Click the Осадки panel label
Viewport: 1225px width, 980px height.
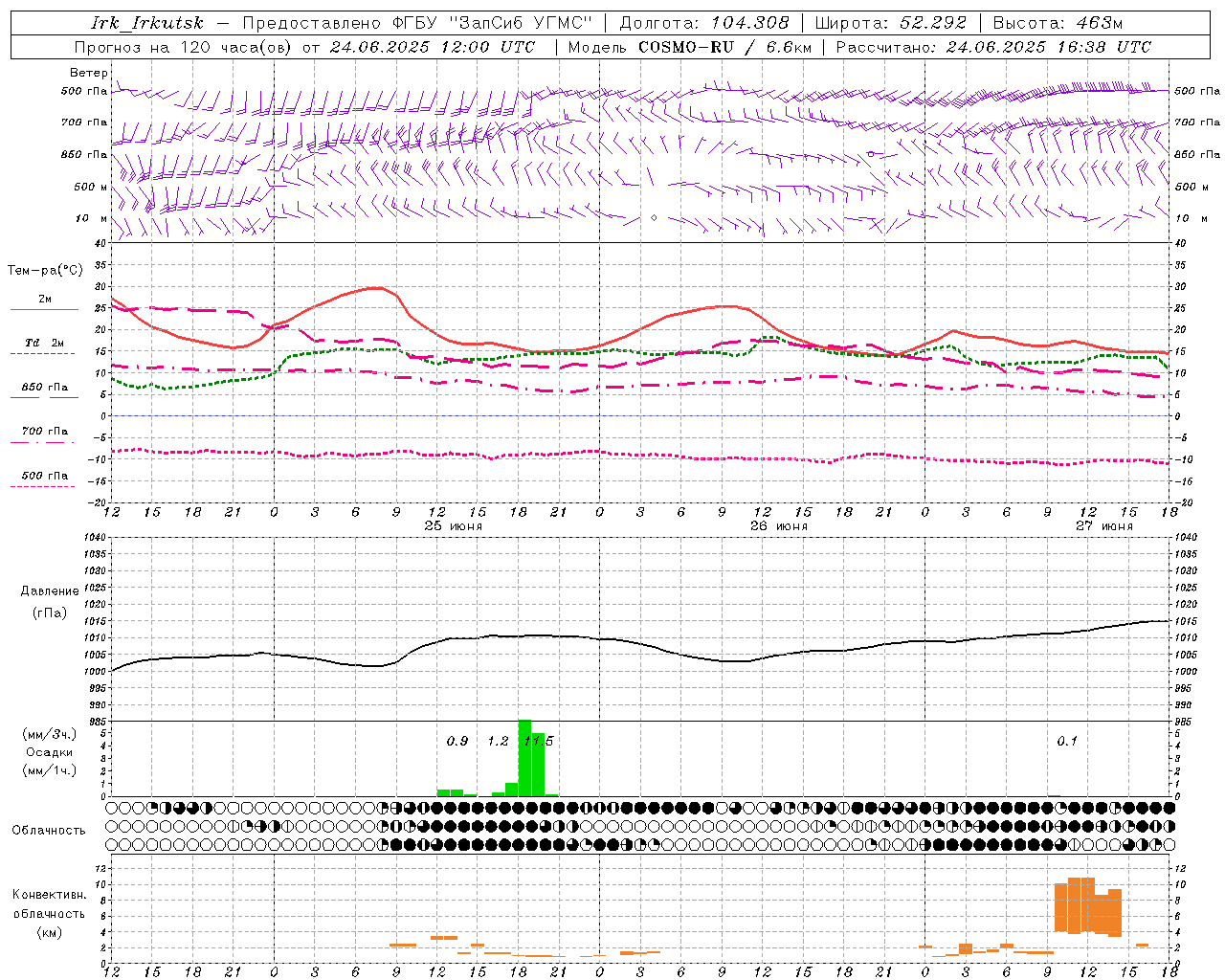click(50, 752)
